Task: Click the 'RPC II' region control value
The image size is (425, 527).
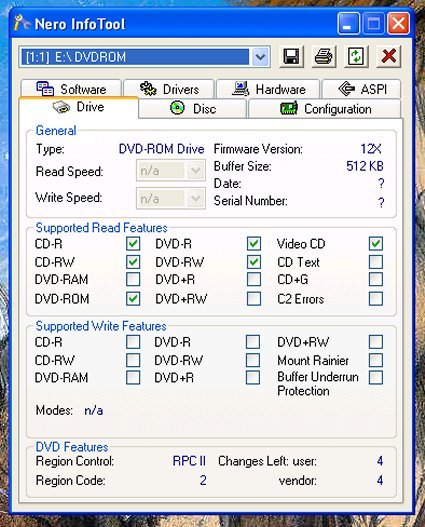Action: 189,461
